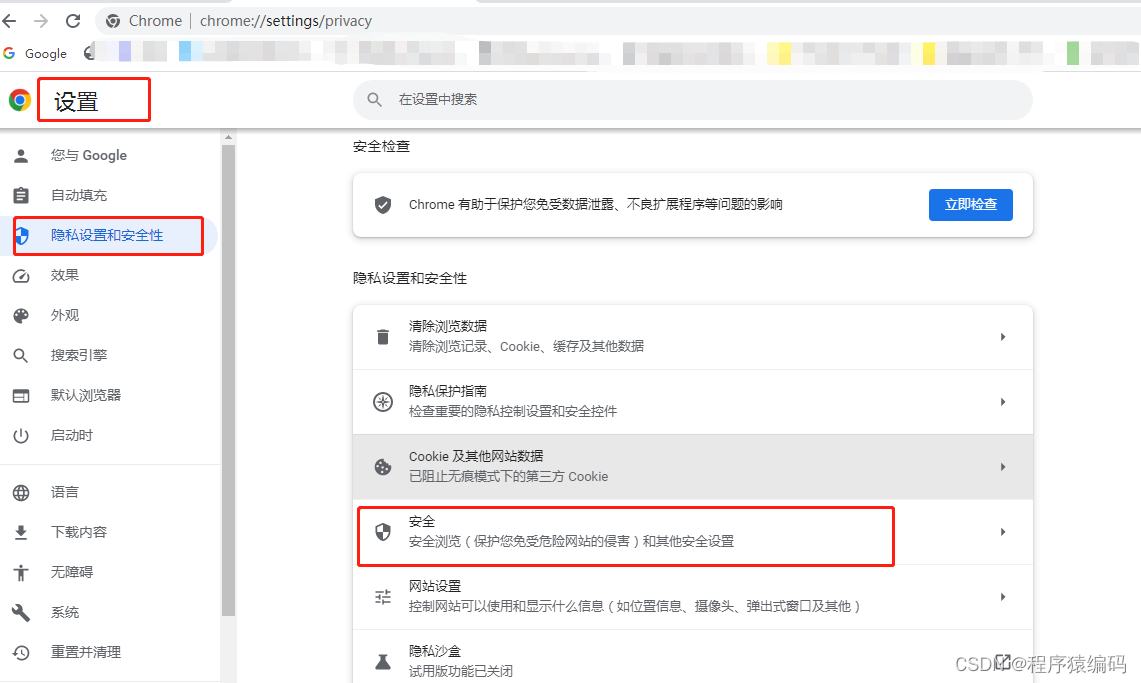Click the flask icon for 隐私沙盒
The image size is (1141, 683).
[x=383, y=661]
